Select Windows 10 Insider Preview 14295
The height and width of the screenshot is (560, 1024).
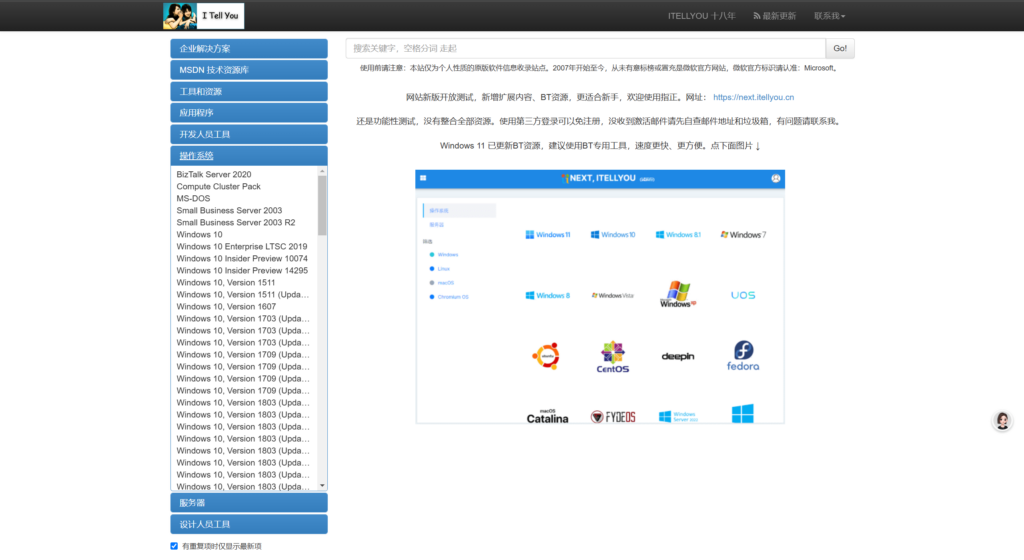242,271
